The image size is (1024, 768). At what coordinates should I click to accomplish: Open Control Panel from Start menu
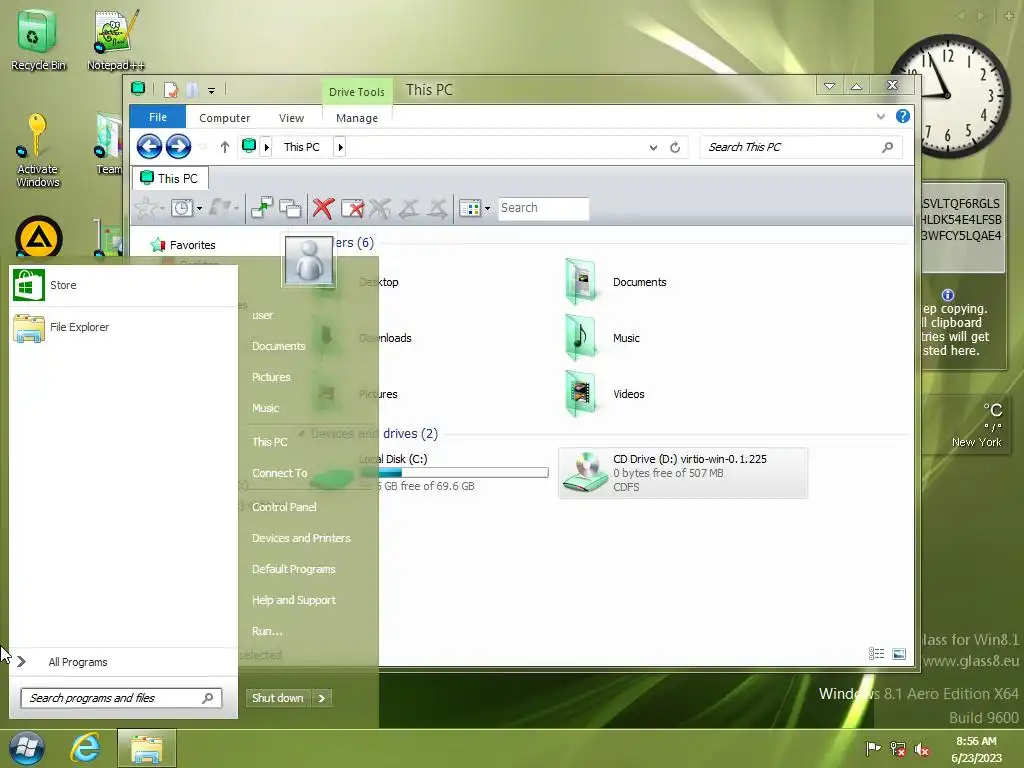[x=284, y=507]
